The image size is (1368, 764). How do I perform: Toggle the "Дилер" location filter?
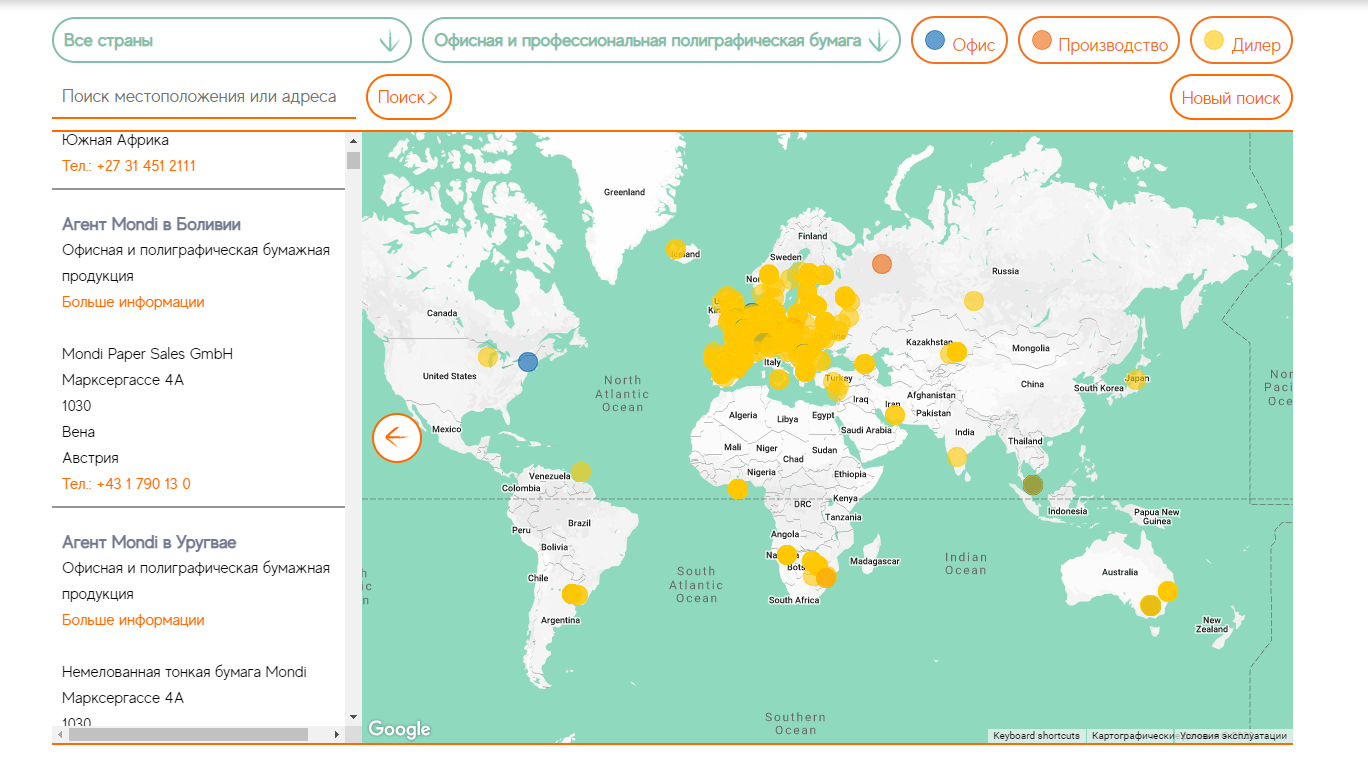[1241, 41]
